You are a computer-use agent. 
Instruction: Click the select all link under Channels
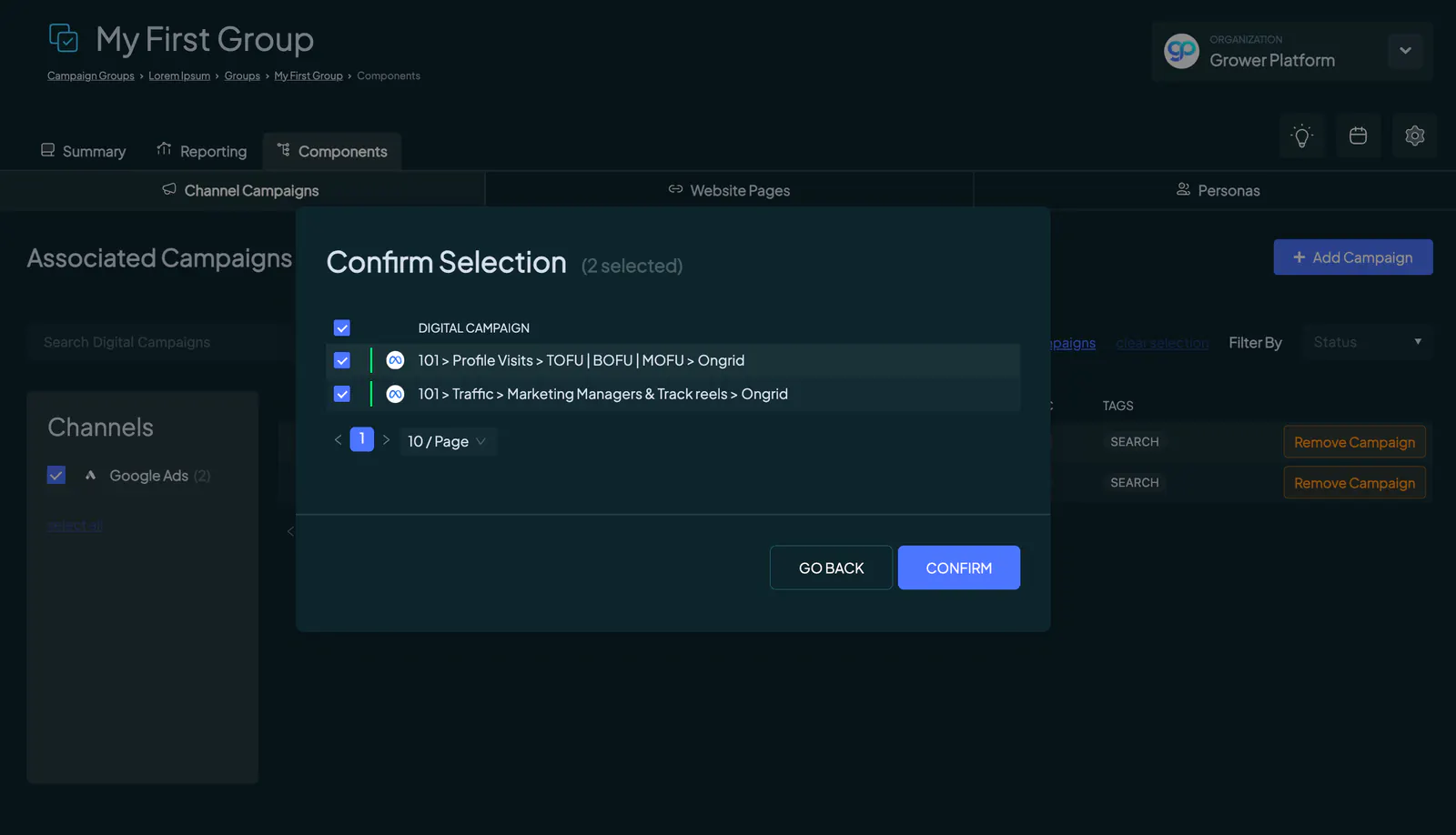75,526
